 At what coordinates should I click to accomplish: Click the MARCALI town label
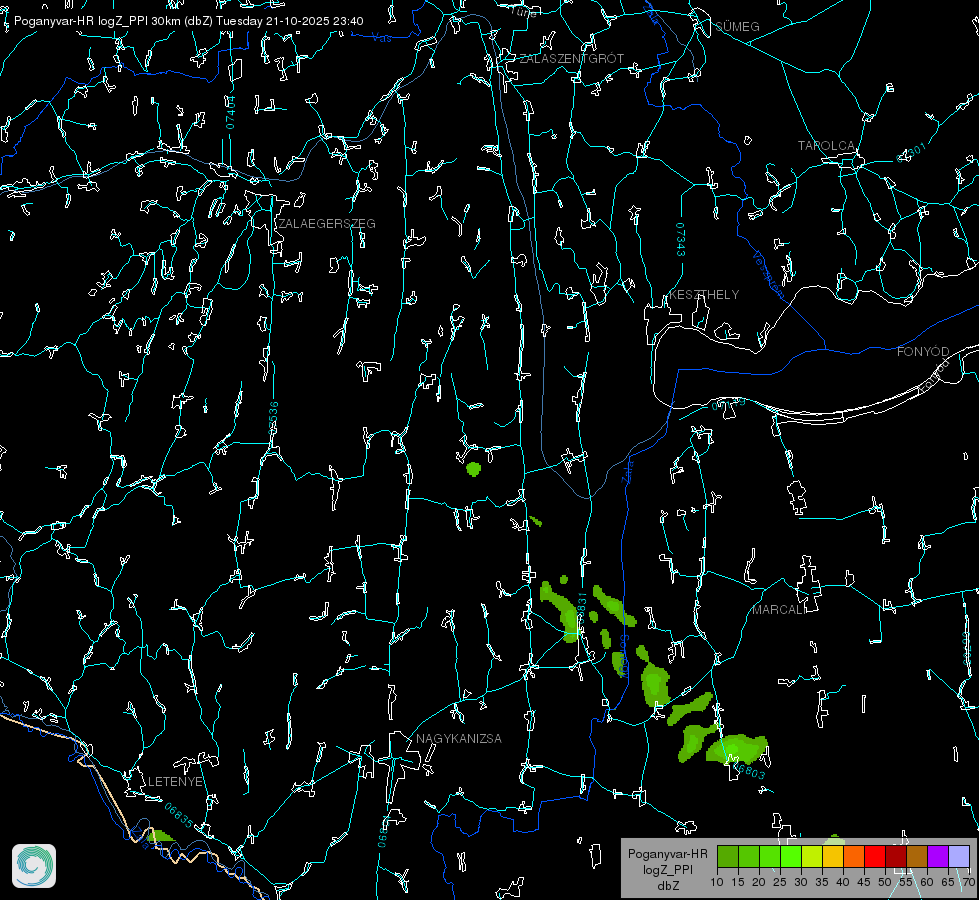778,610
